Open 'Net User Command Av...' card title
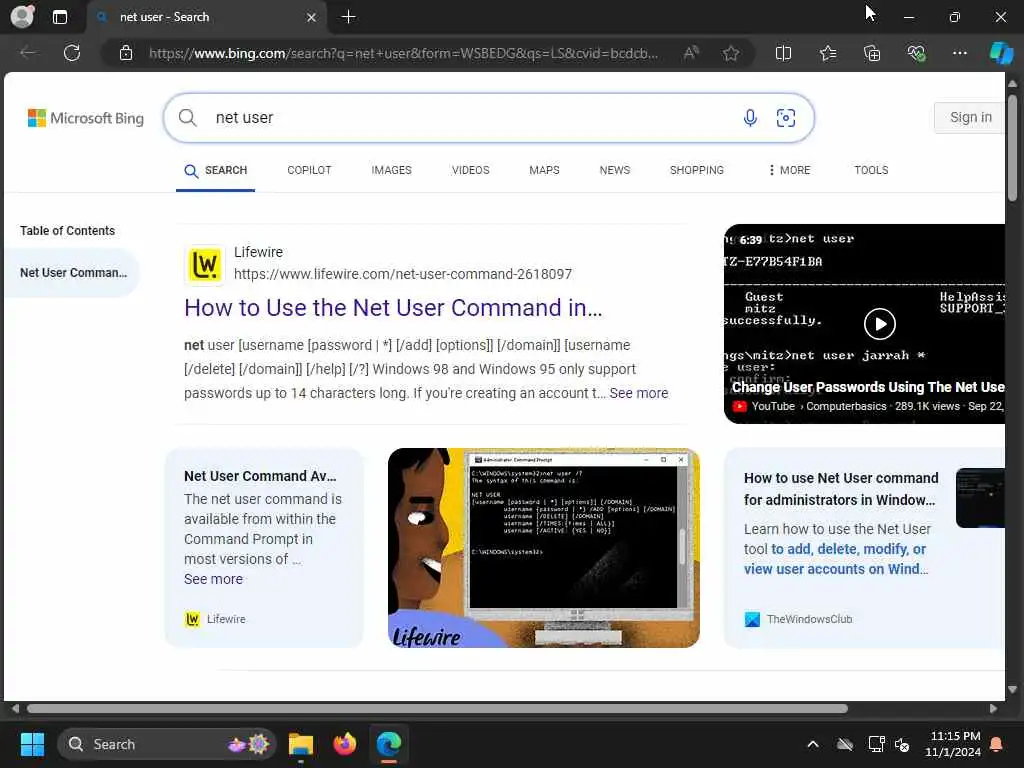The image size is (1024, 768). [260, 476]
